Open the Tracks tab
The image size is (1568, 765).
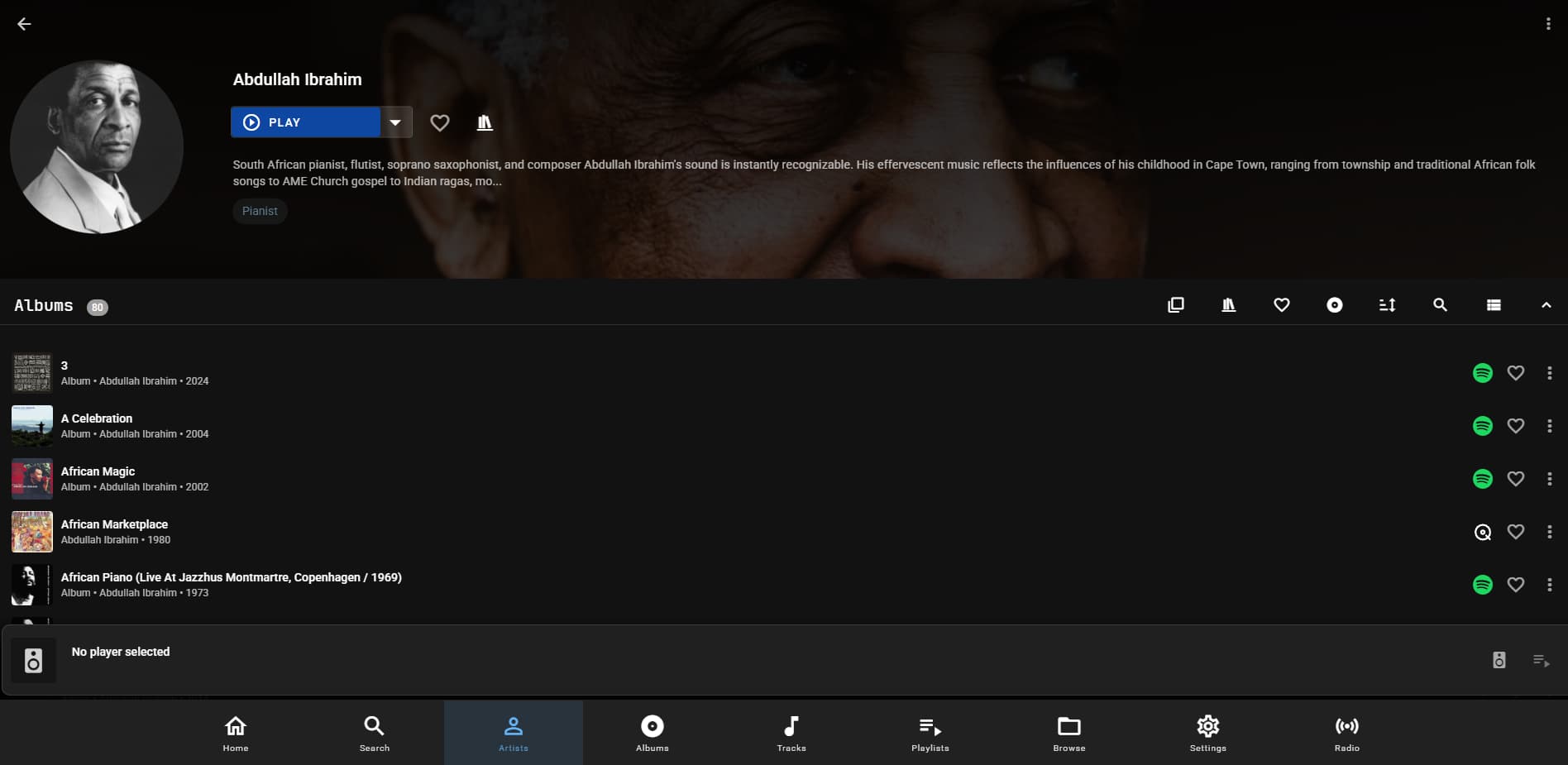[x=791, y=733]
